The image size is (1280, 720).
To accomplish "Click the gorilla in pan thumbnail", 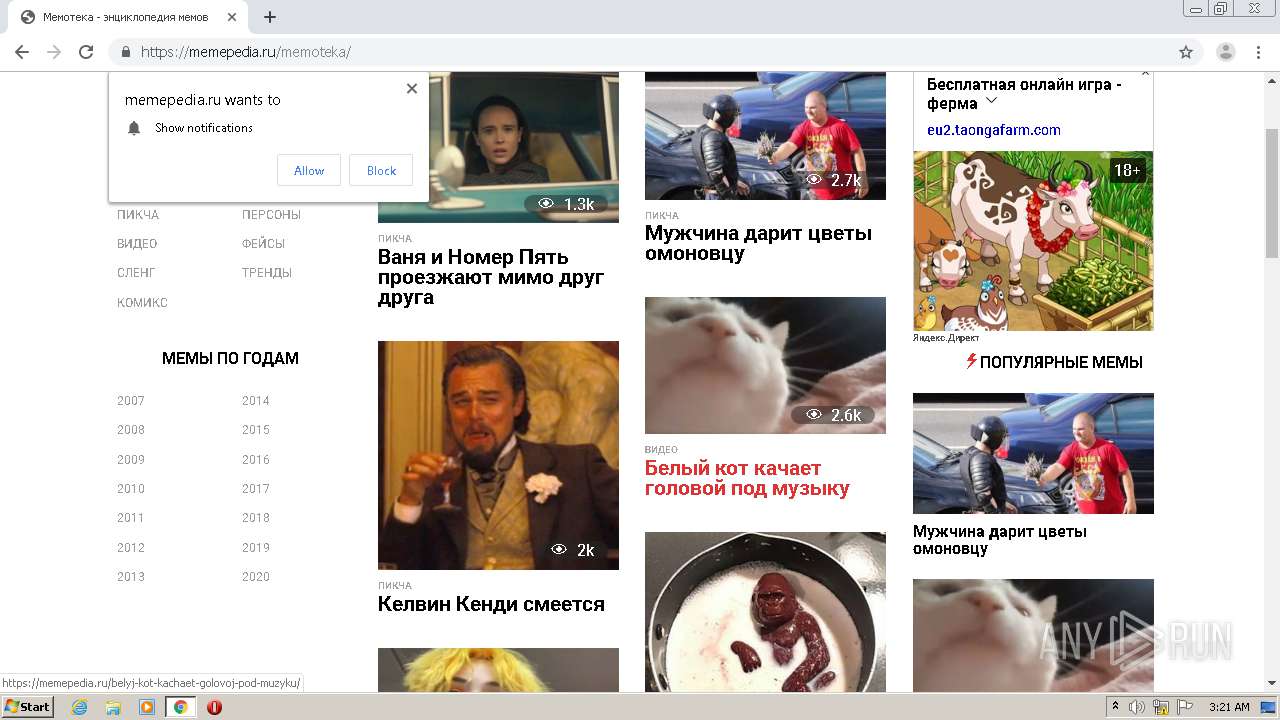I will pyautogui.click(x=765, y=612).
